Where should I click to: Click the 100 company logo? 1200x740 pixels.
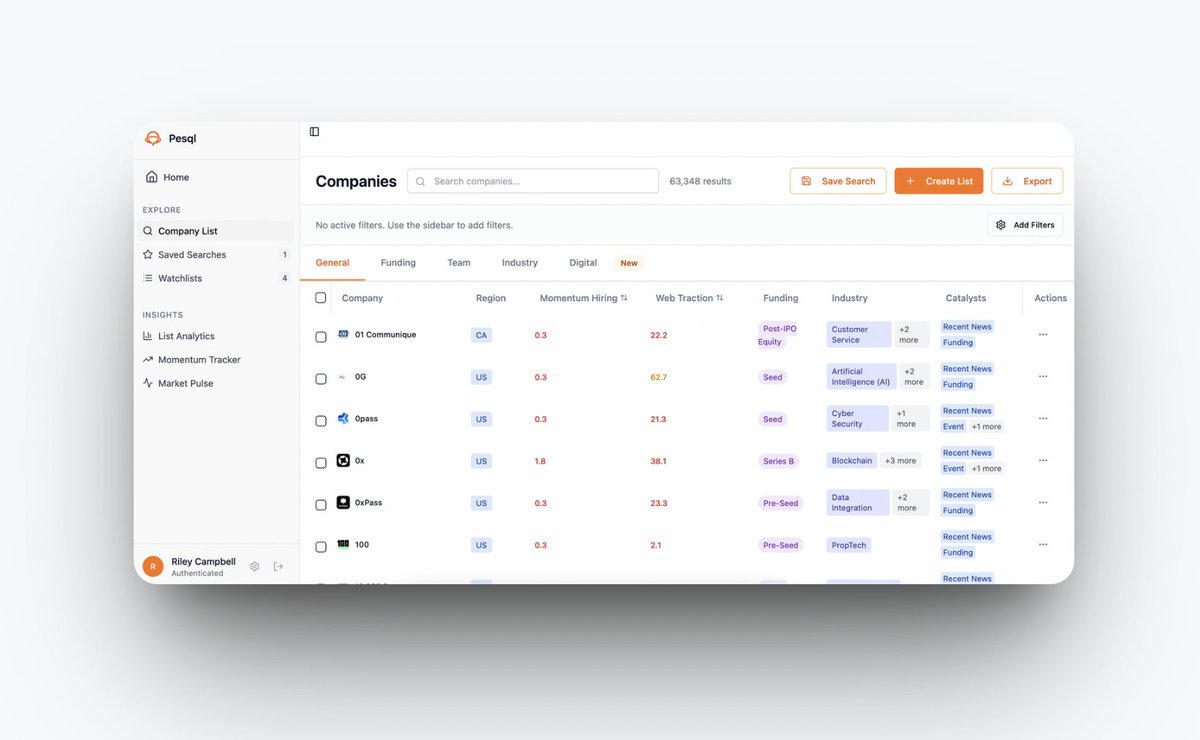point(343,544)
